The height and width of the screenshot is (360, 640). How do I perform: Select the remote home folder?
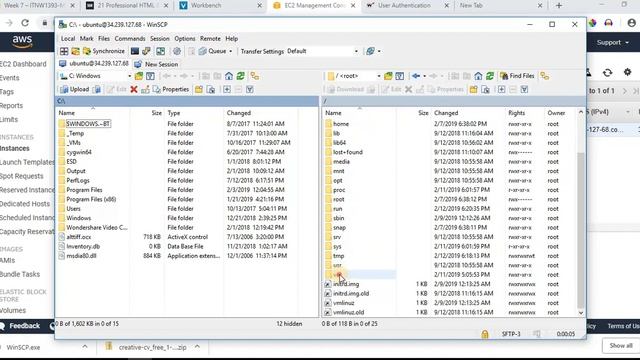(341, 124)
